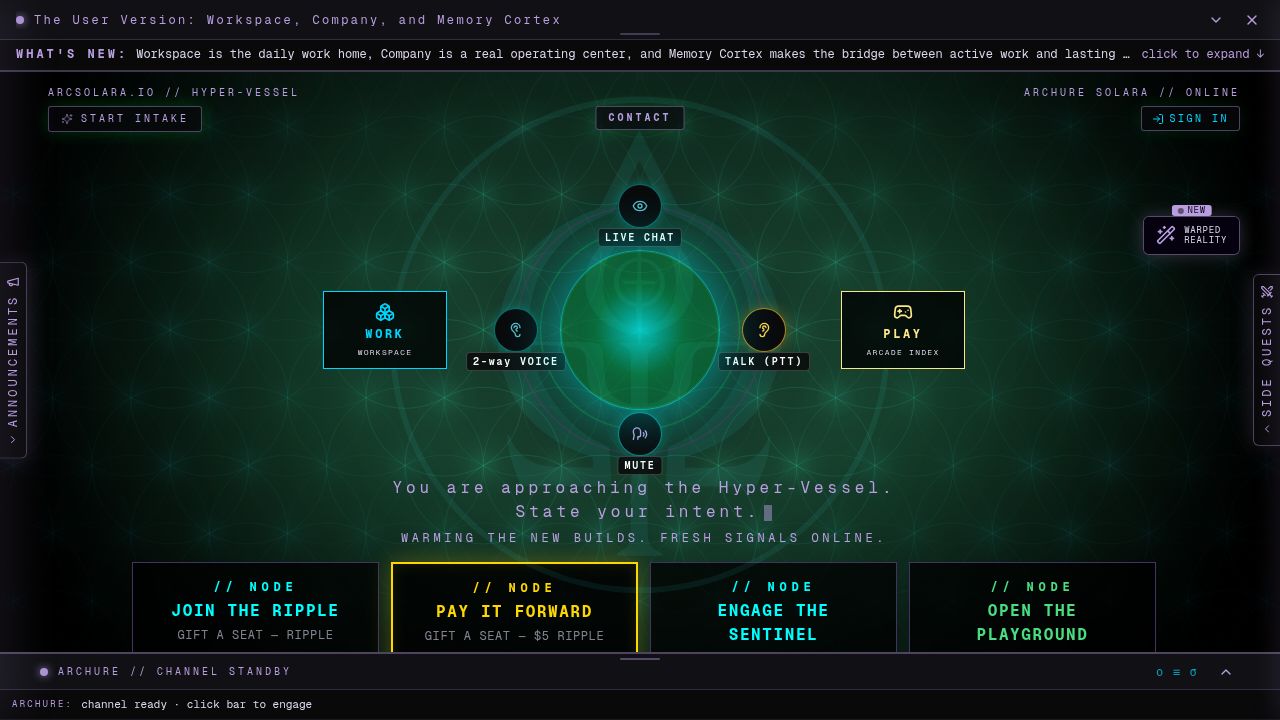Screen dimensions: 1280x720
Task: Open the Play arcade index tile
Action: (x=903, y=330)
